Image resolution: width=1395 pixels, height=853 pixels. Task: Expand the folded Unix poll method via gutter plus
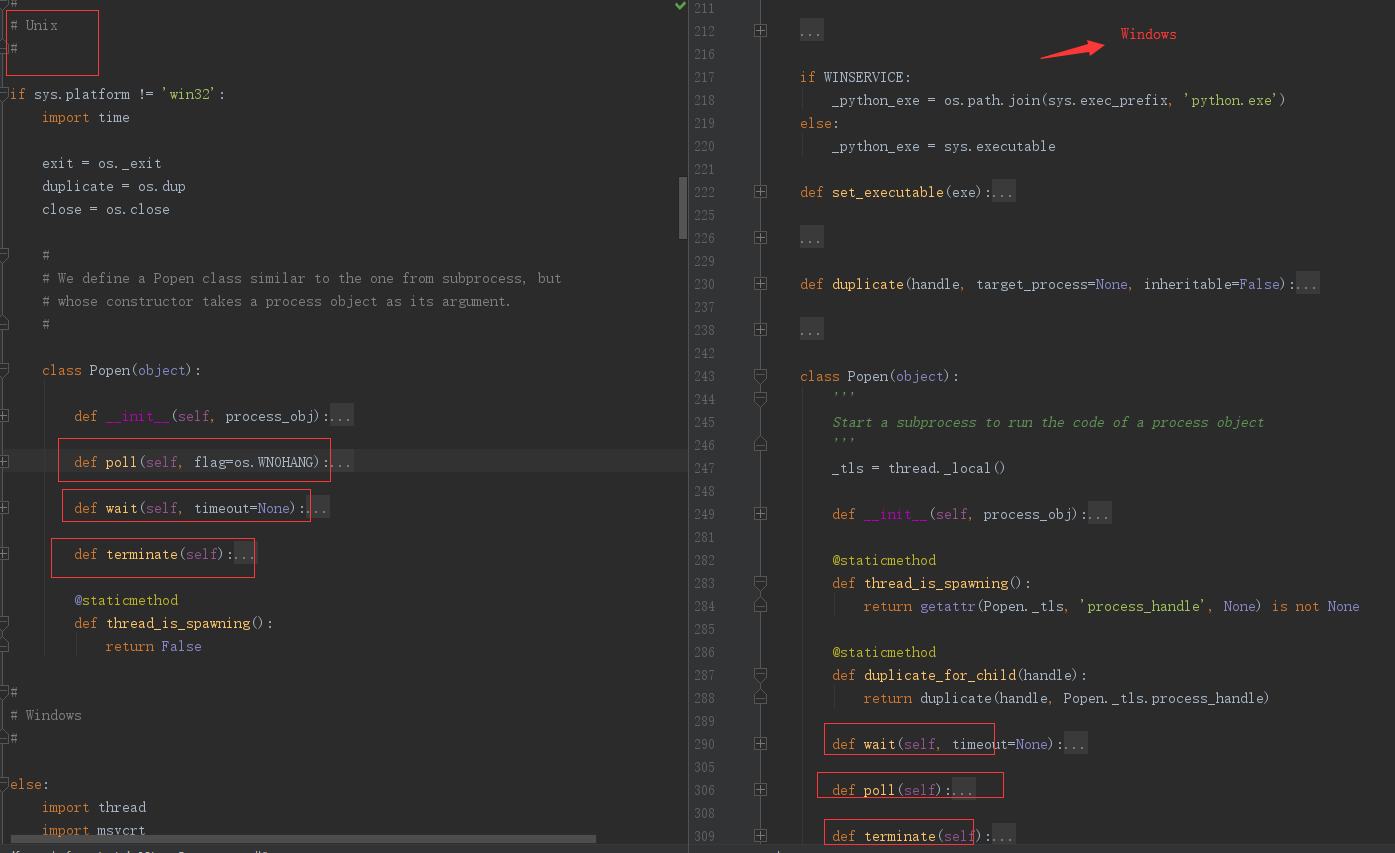[5, 462]
